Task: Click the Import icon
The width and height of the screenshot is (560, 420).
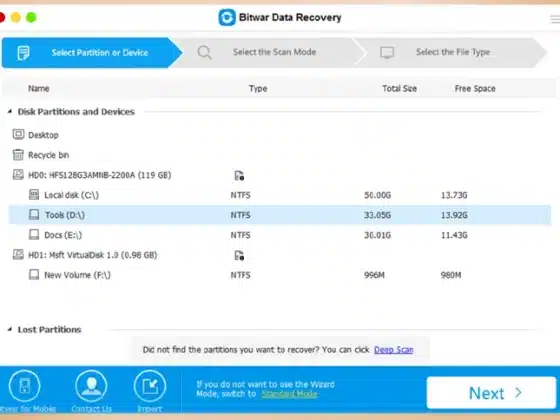Action: pos(150,386)
